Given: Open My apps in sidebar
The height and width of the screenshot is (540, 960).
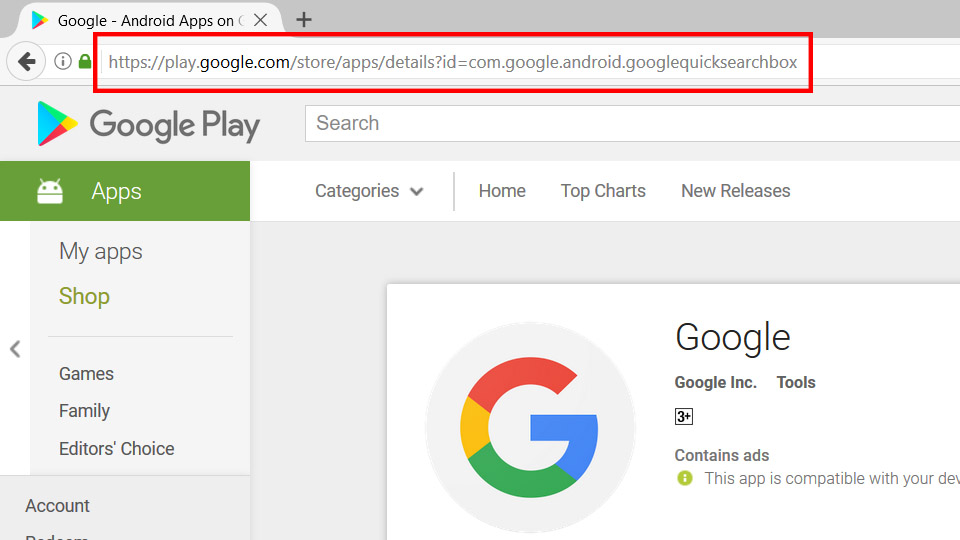Looking at the screenshot, I should (x=100, y=252).
